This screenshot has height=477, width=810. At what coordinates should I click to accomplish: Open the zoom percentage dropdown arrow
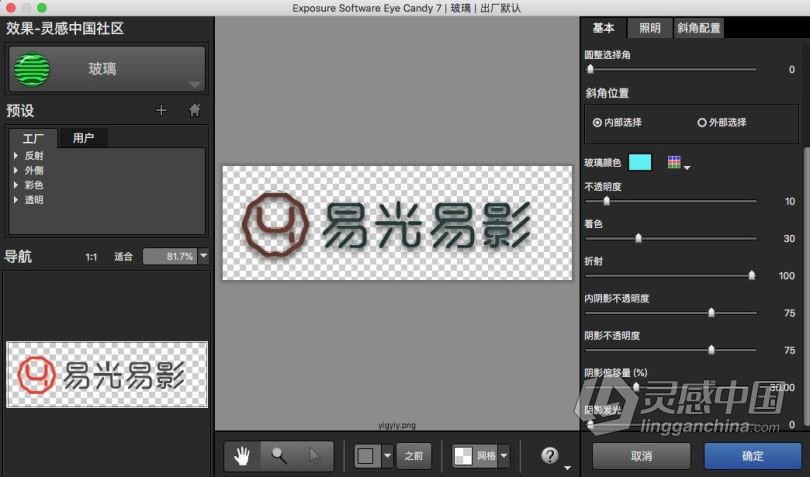pyautogui.click(x=204, y=256)
